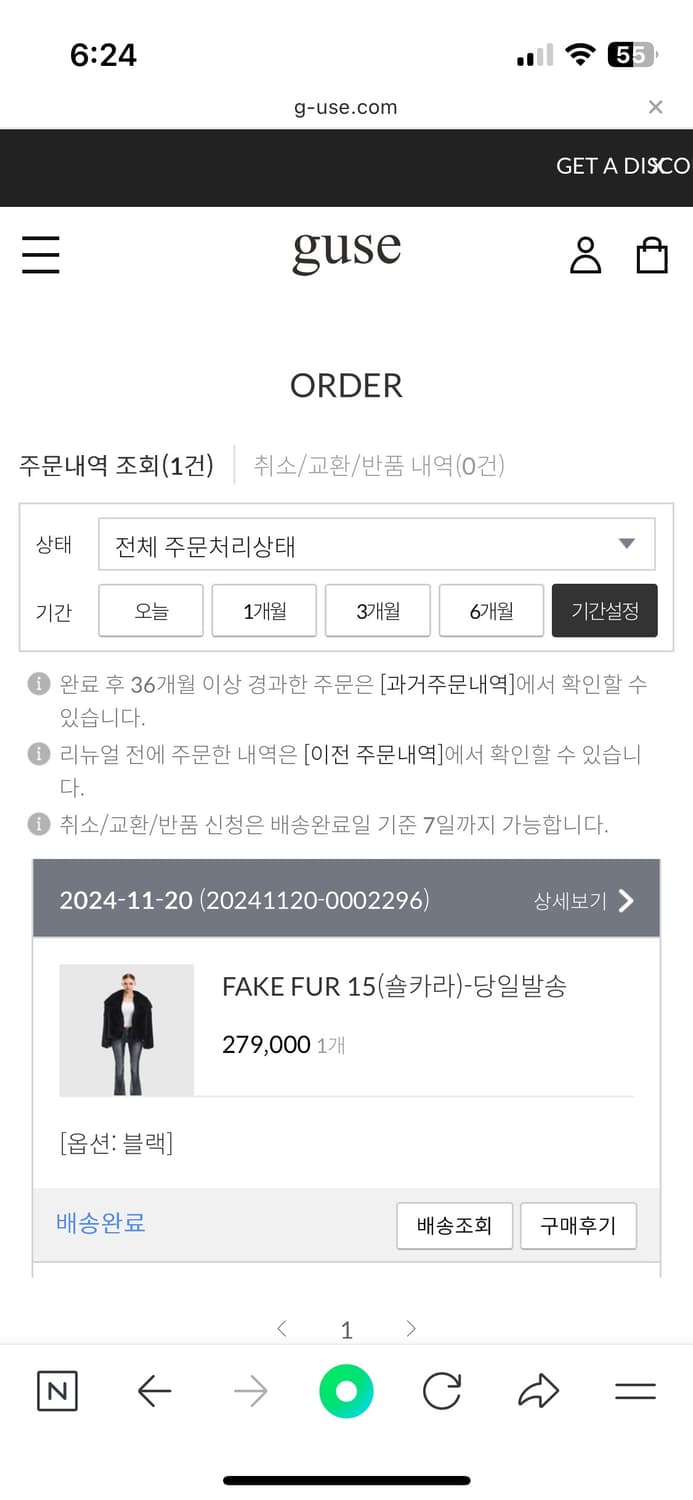Tap the FAKE FUR product thumbnail
The height and width of the screenshot is (1500, 693).
pyautogui.click(x=126, y=1029)
